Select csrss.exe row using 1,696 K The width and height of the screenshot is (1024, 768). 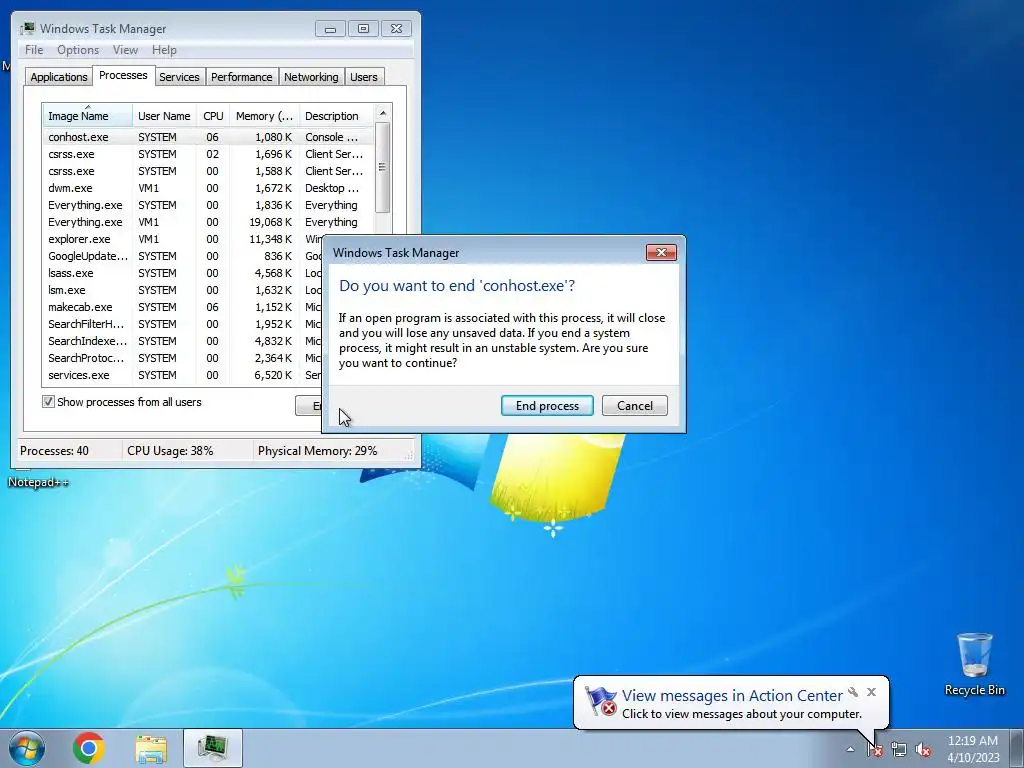pyautogui.click(x=208, y=154)
